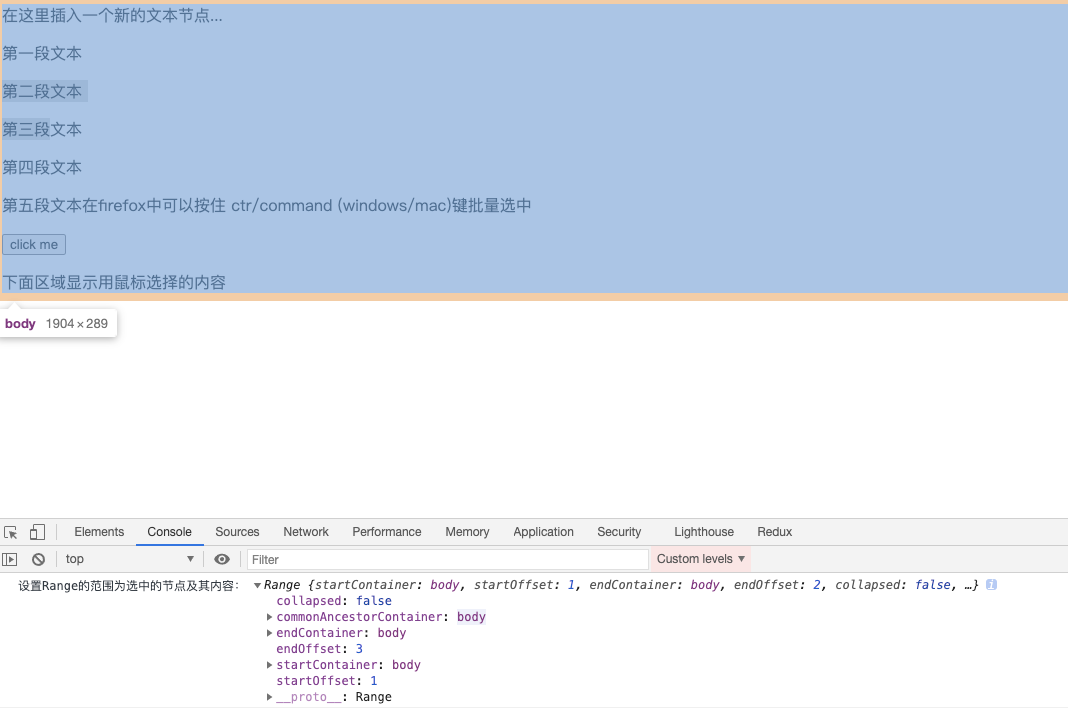Create a live expression with the eye icon
This screenshot has width=1068, height=709.
[x=222, y=558]
